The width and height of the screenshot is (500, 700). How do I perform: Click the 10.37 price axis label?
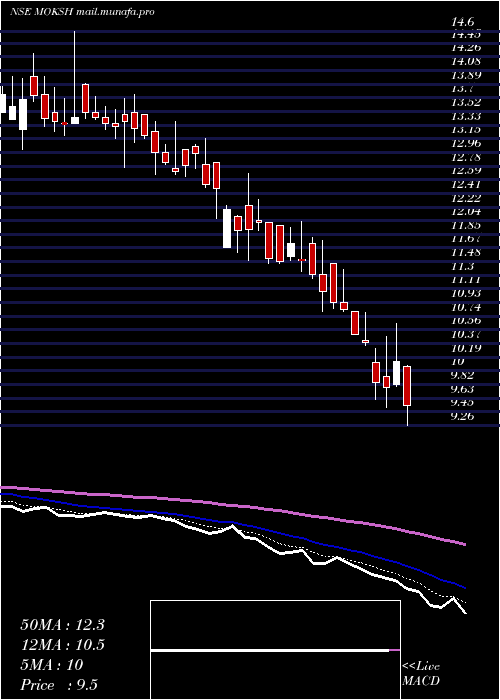[x=466, y=334]
